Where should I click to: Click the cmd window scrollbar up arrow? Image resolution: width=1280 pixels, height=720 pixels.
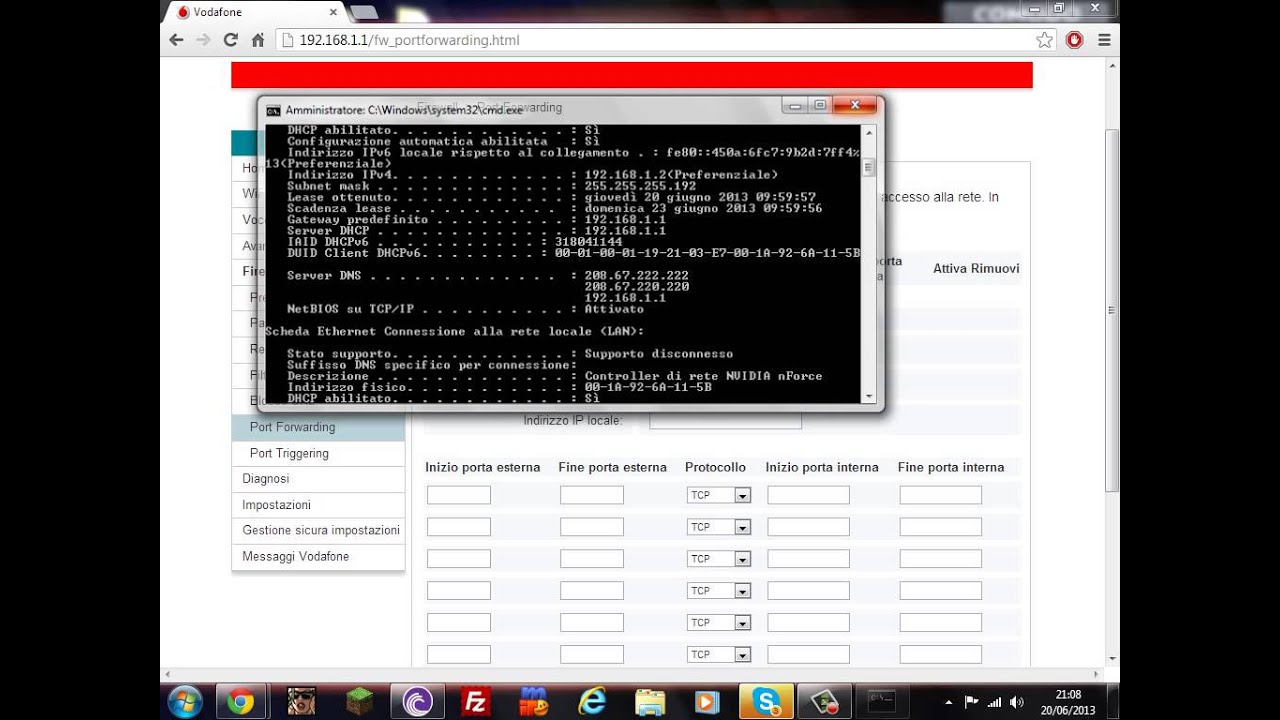click(x=868, y=131)
